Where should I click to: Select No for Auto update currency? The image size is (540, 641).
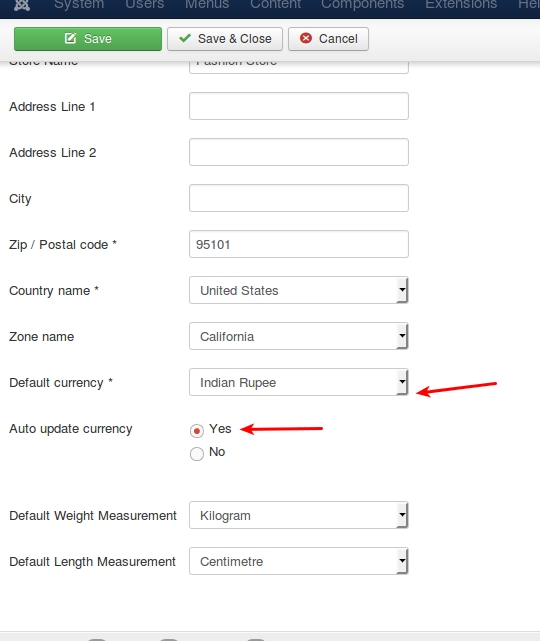tap(197, 453)
